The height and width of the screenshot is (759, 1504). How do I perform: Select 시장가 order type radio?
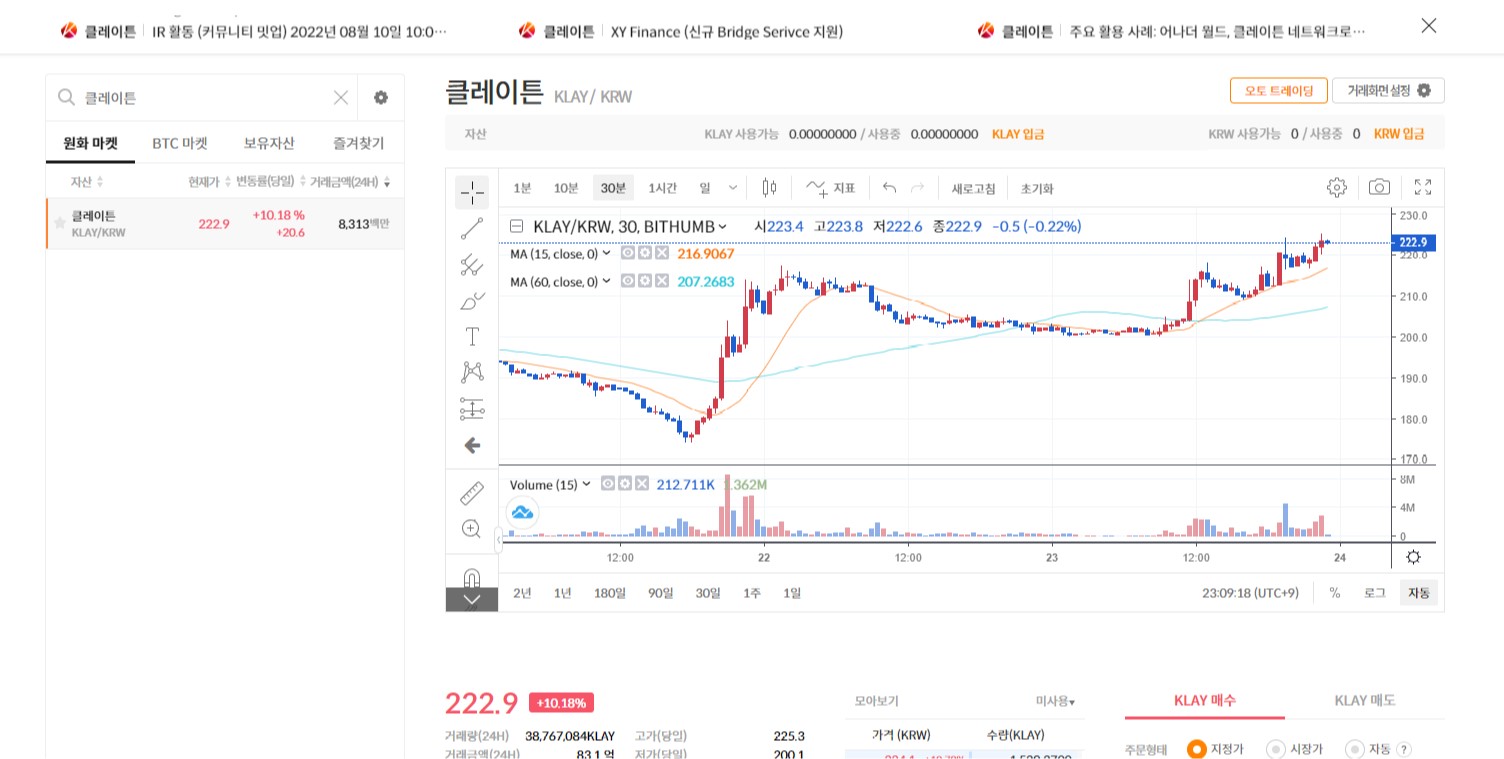(1275, 749)
